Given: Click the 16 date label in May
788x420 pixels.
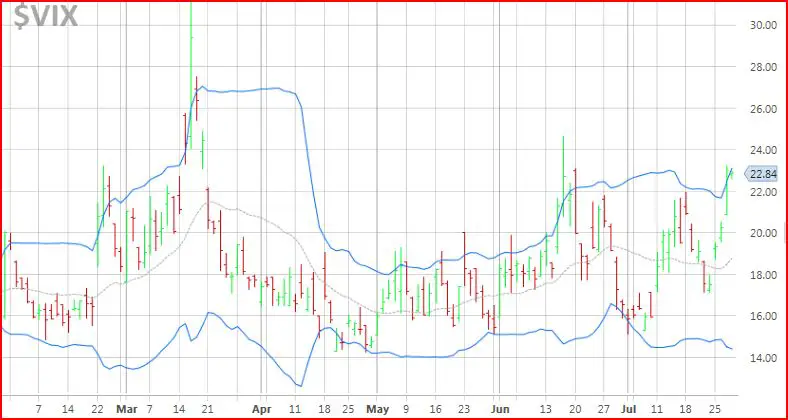Looking at the screenshot, I should click(x=436, y=409).
